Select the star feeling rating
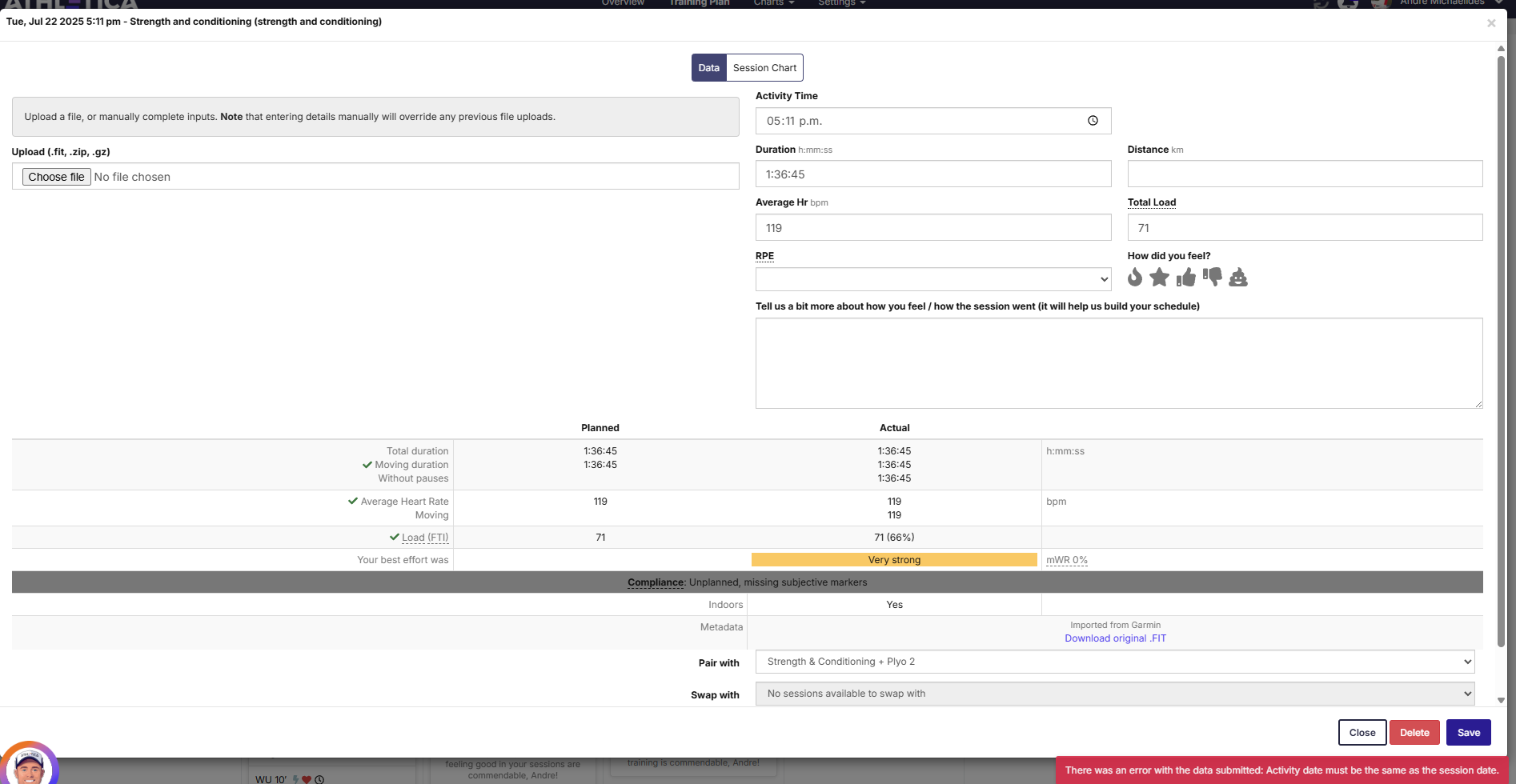 pyautogui.click(x=1159, y=278)
